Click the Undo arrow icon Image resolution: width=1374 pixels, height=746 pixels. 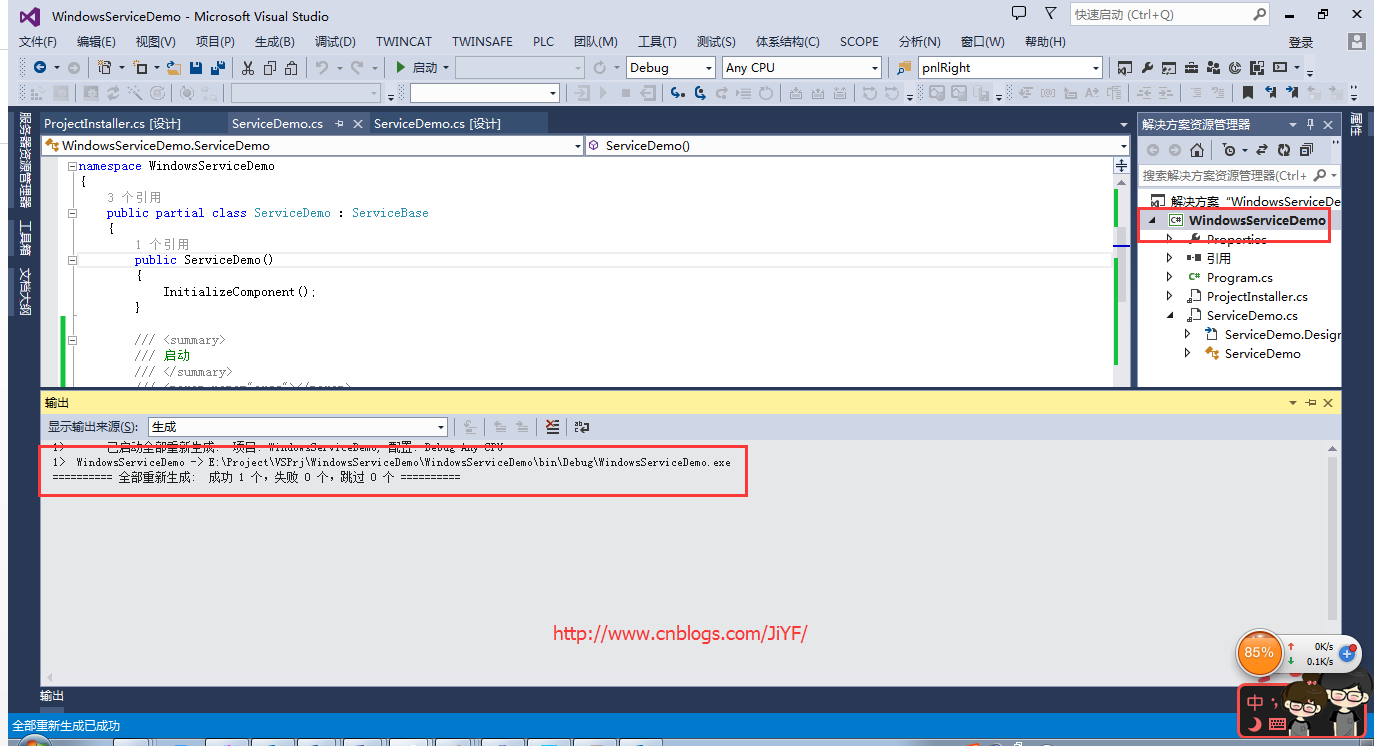click(x=322, y=68)
